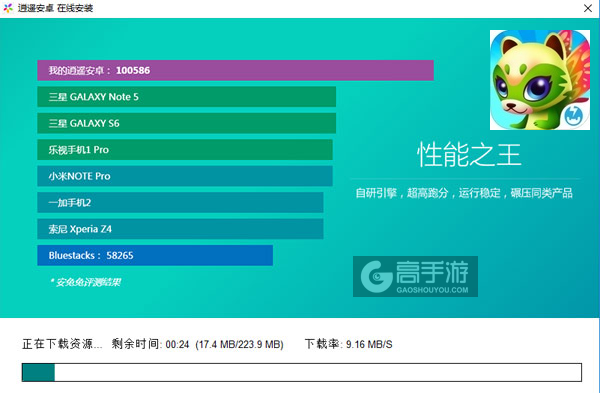Image resolution: width=600 pixels, height=393 pixels.
Task: Select the 三星 GALAXY S6 bar
Action: click(x=186, y=123)
